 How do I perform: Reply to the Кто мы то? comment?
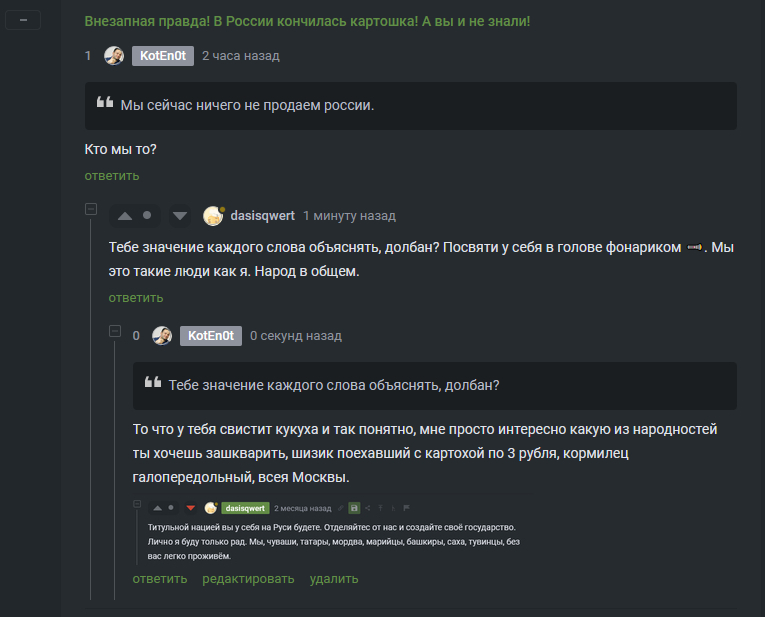point(111,176)
